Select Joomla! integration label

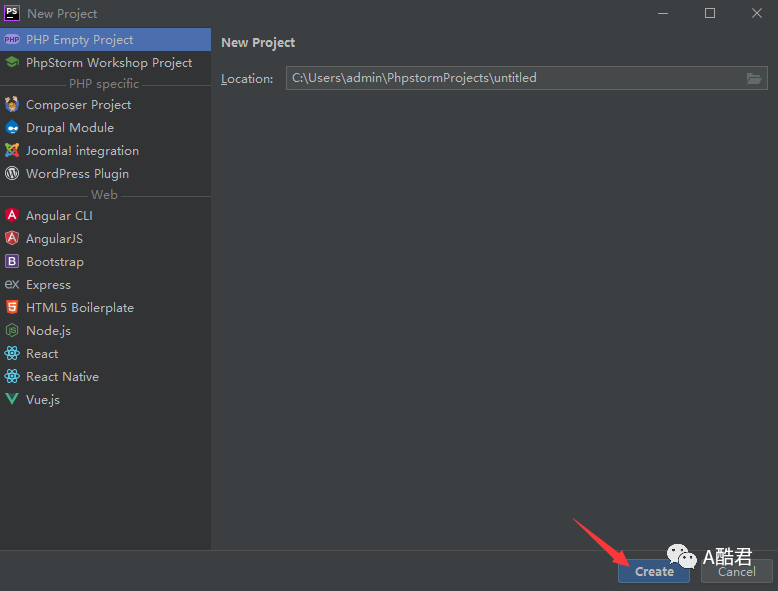pyautogui.click(x=82, y=151)
